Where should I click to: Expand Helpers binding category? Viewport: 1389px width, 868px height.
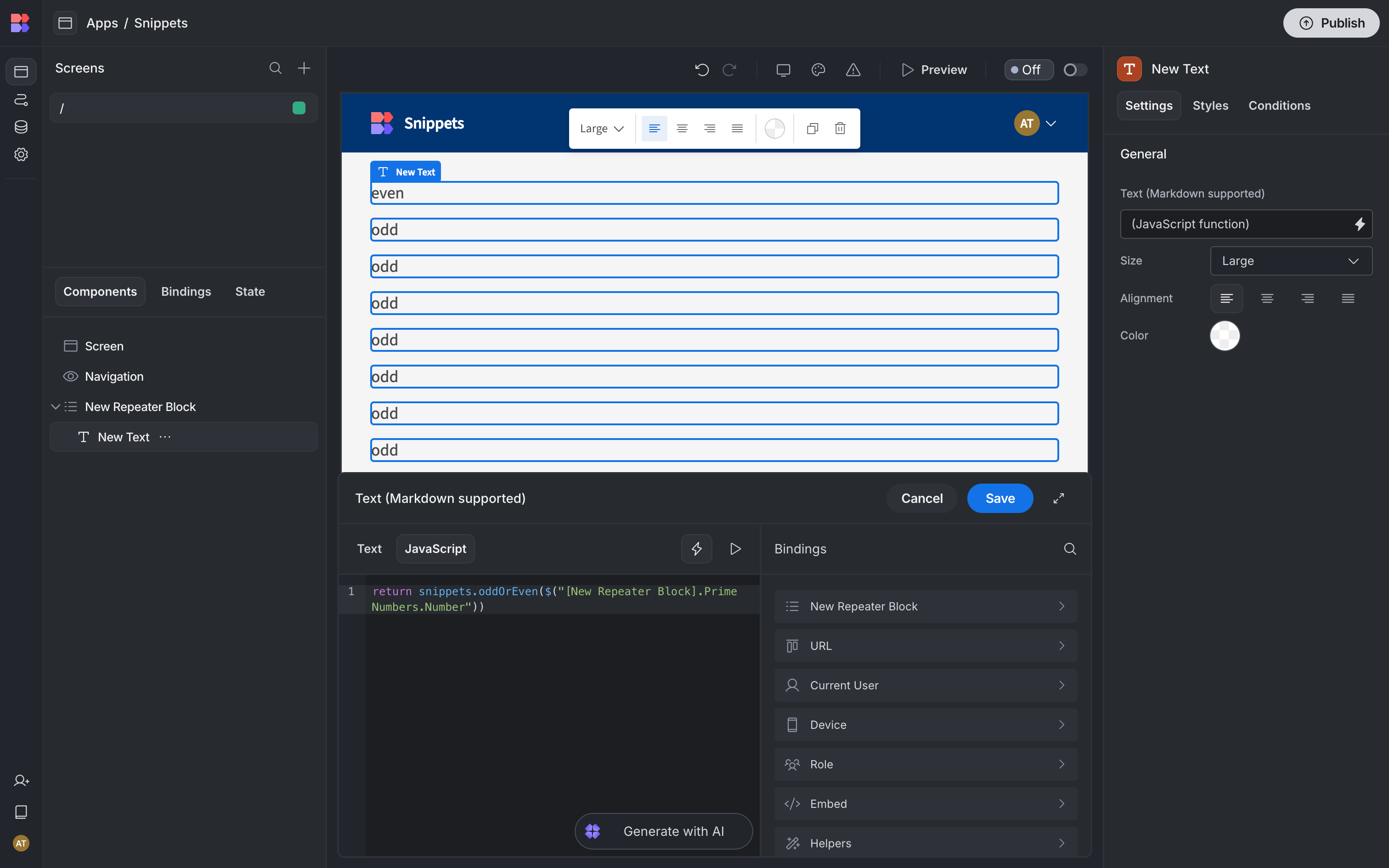[925, 843]
